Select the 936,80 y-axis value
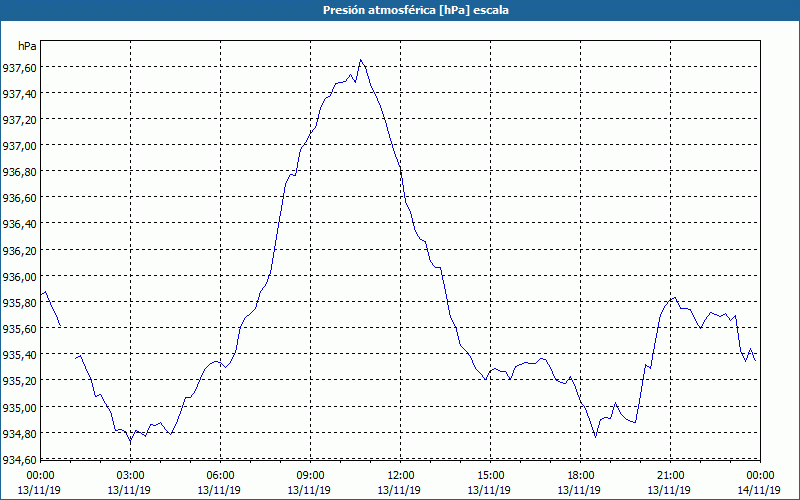The image size is (800, 500). pos(19,171)
